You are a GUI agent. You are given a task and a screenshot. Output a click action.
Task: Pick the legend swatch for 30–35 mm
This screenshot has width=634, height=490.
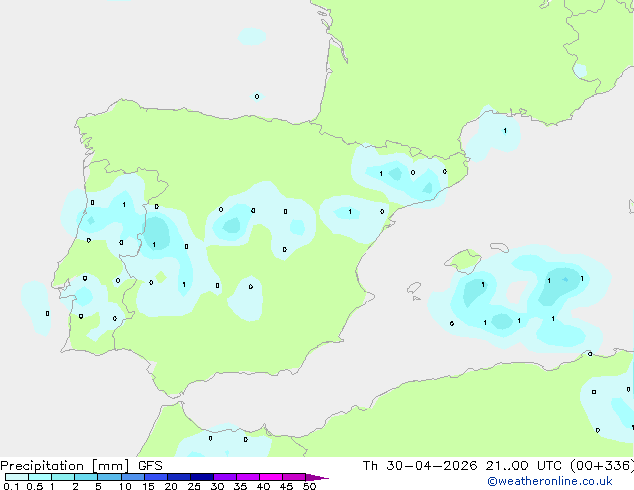(224, 477)
